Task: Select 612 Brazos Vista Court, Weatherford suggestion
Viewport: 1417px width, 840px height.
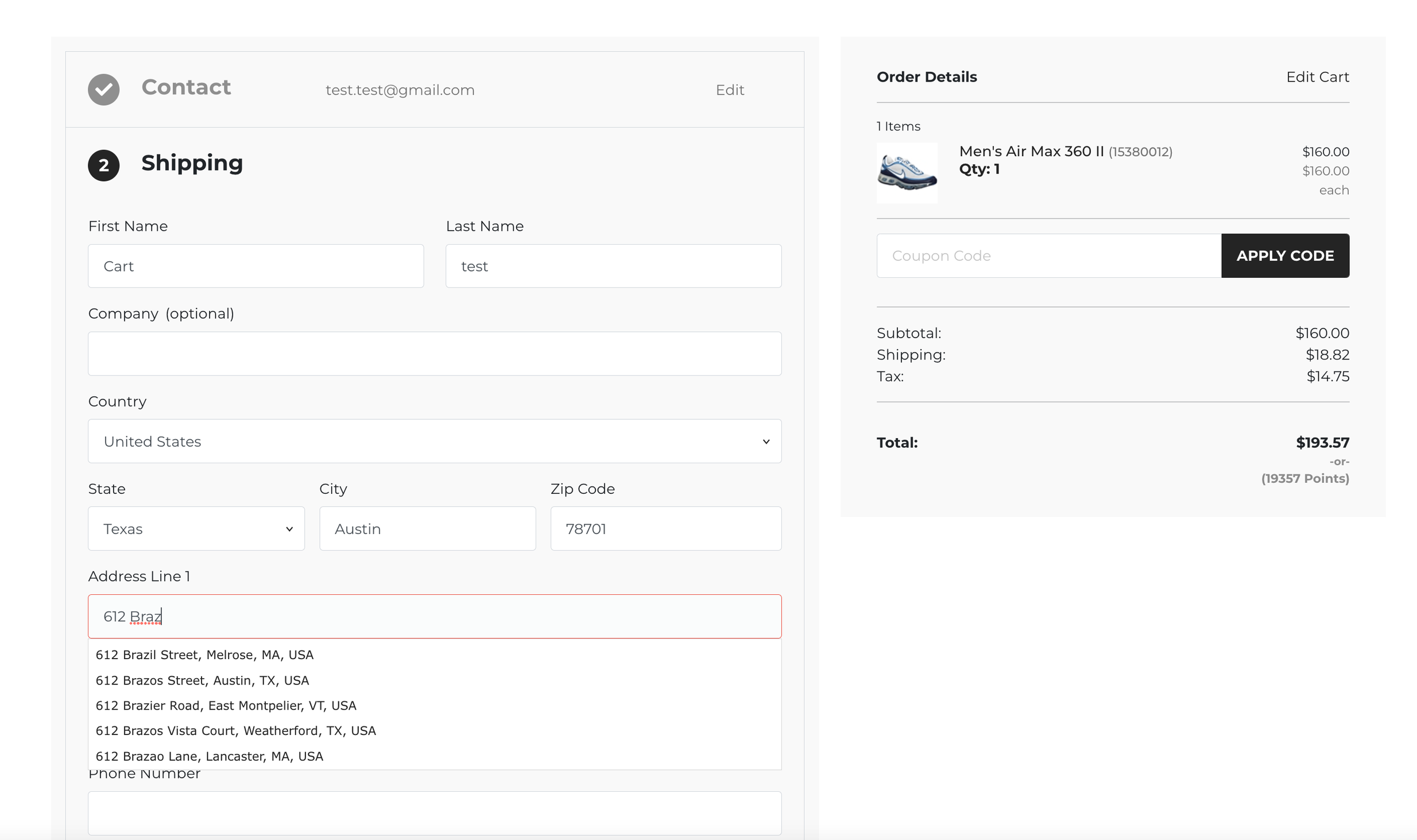Action: pos(235,731)
